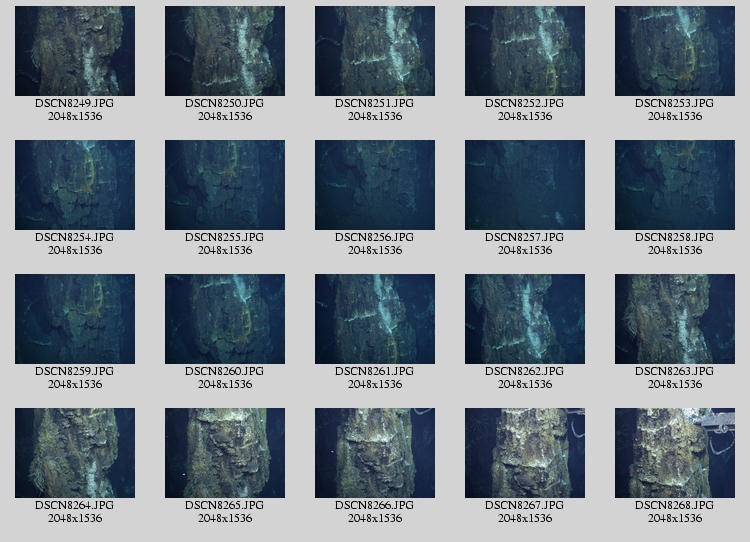This screenshot has width=750, height=542.
Task: Open the DSCN8261.JPG image
Action: pyautogui.click(x=374, y=319)
